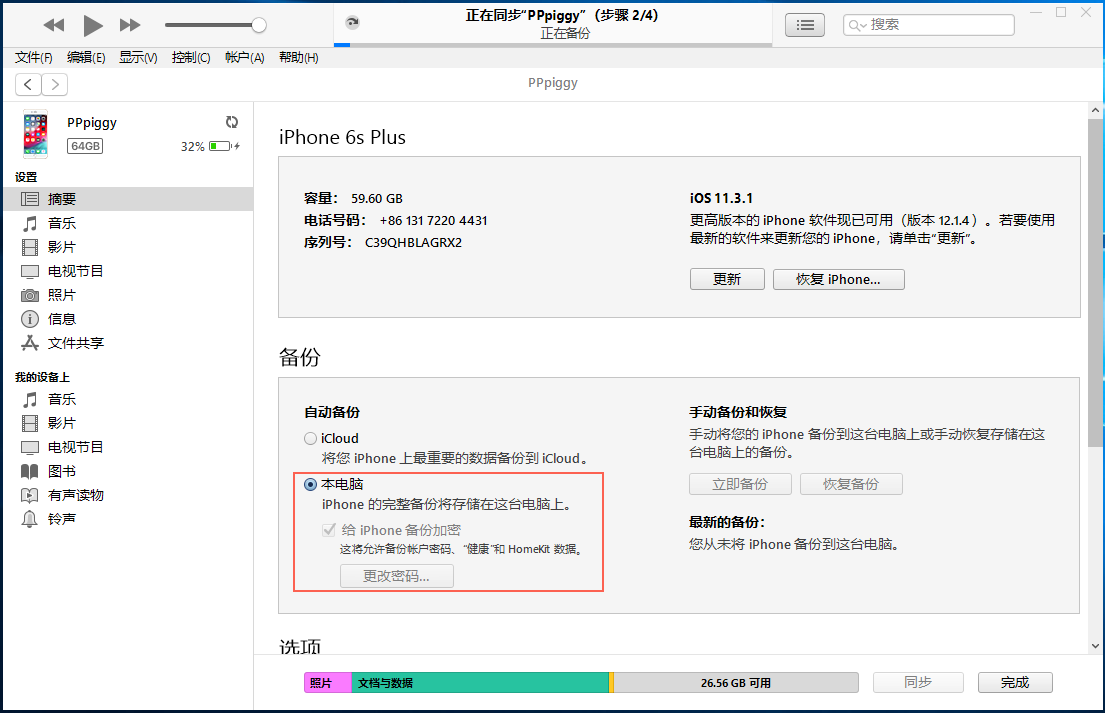The width and height of the screenshot is (1105, 713).
Task: Select 影片 icon under 我的设备上
Action: (x=30, y=423)
